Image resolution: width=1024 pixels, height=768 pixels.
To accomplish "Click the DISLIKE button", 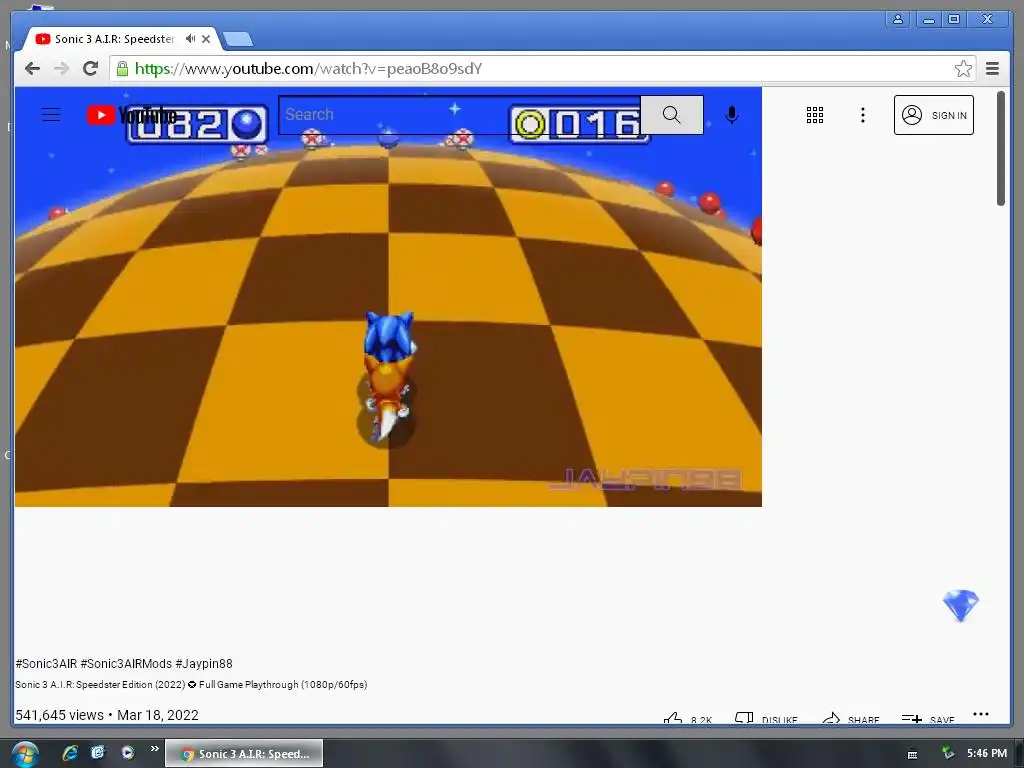I will click(766, 719).
